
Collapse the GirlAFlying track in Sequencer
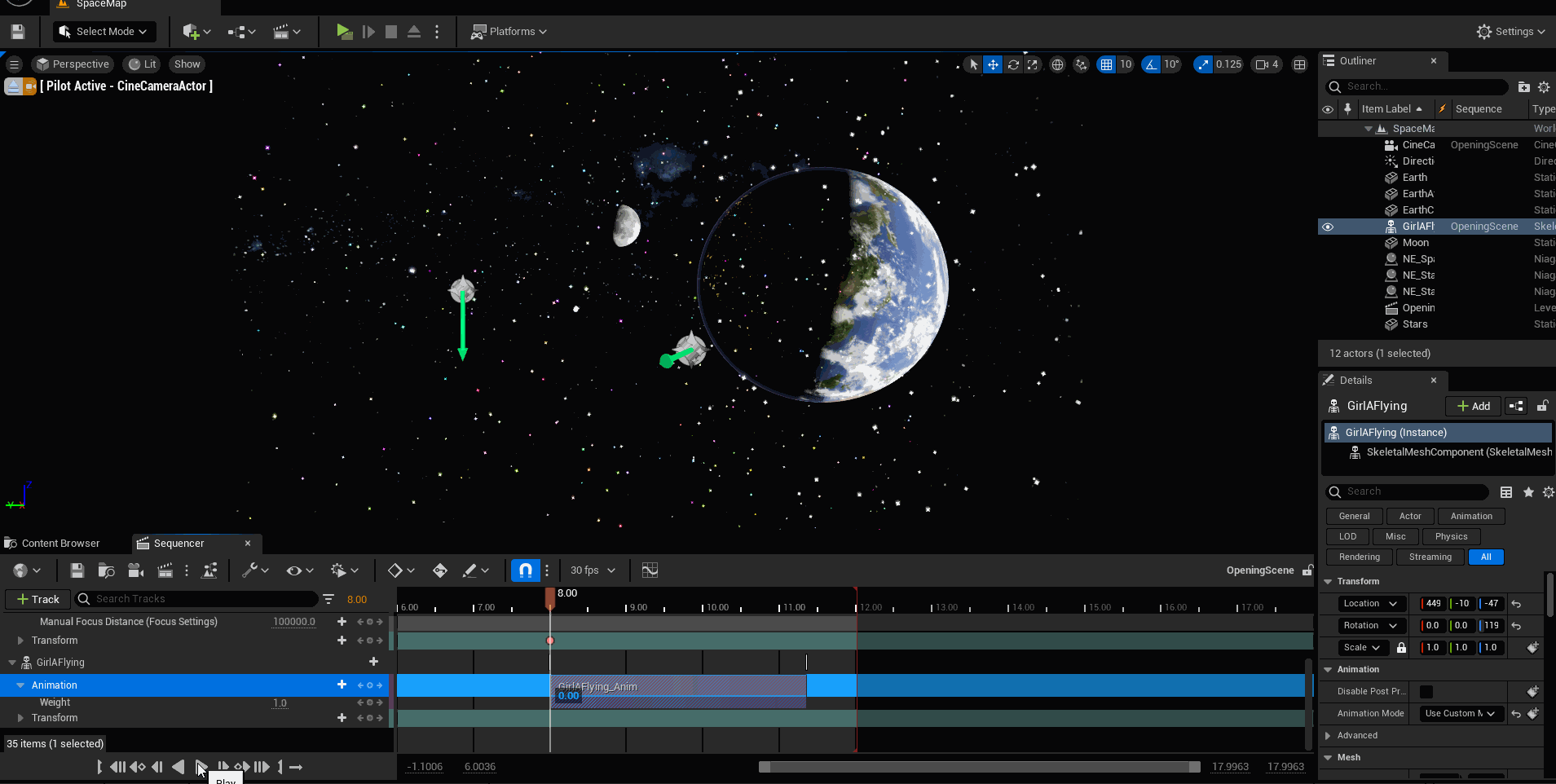[12, 663]
